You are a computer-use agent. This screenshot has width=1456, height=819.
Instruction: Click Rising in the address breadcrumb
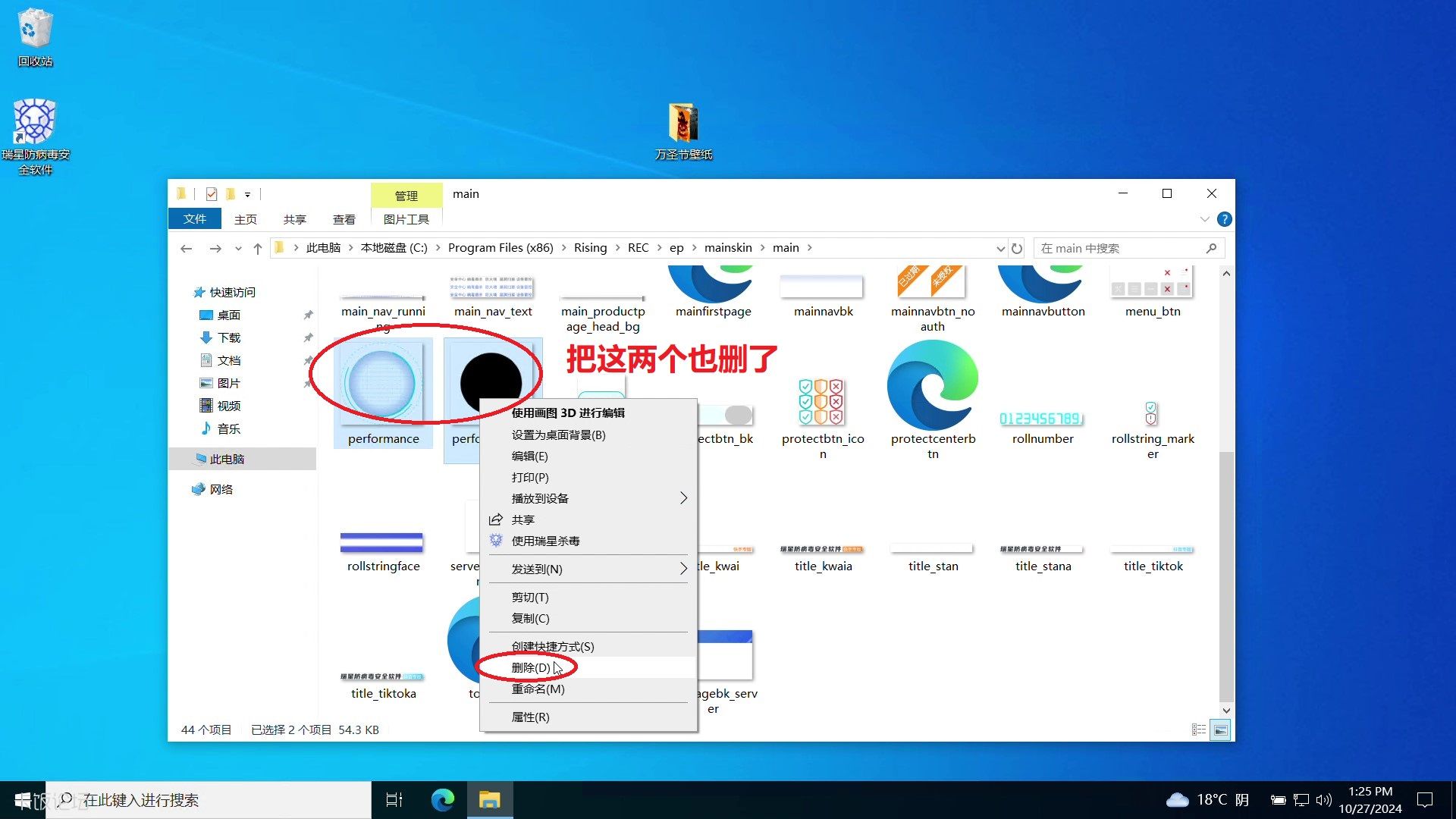pyautogui.click(x=590, y=248)
